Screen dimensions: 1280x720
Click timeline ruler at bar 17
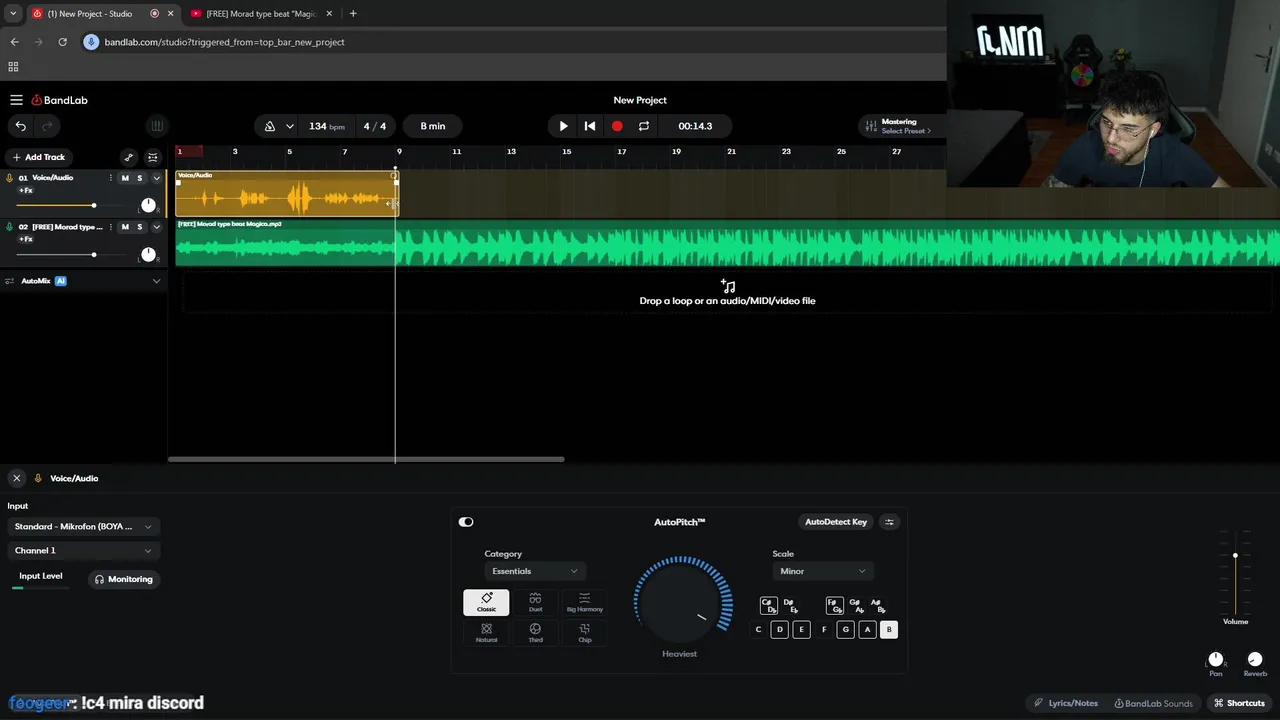(x=621, y=152)
